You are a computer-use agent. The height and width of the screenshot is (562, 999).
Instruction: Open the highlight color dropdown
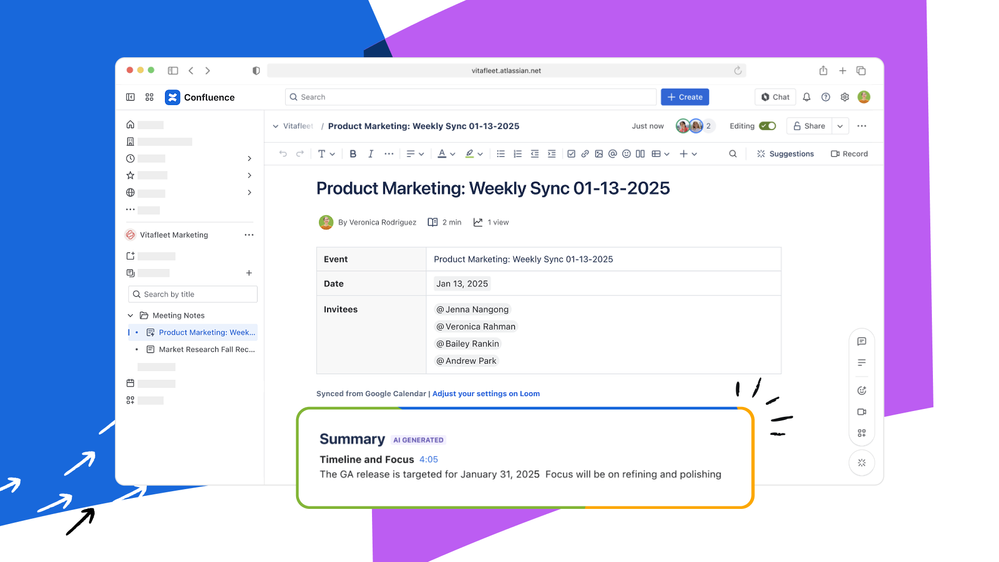click(x=474, y=154)
